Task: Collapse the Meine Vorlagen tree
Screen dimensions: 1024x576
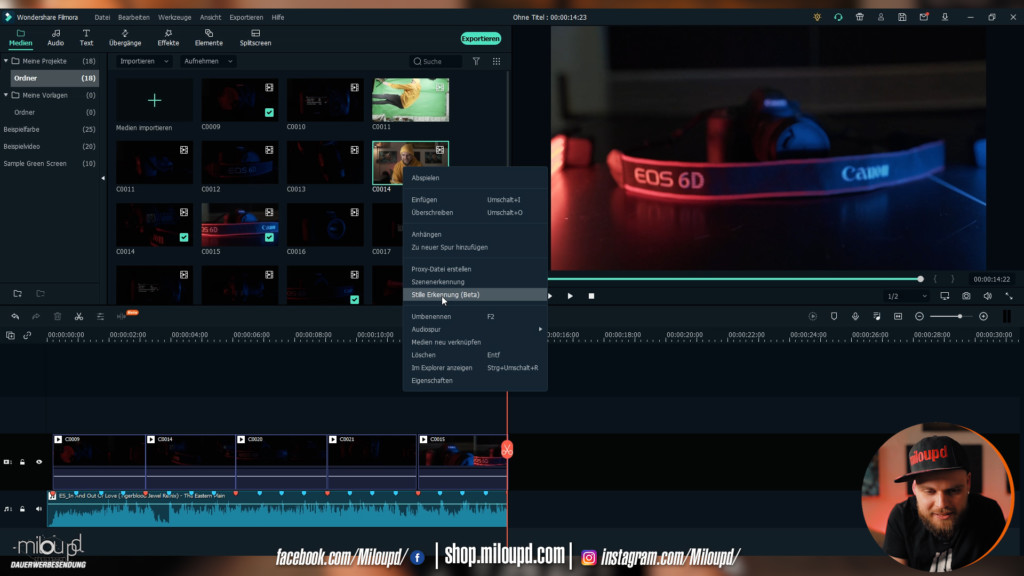Action: (6, 95)
